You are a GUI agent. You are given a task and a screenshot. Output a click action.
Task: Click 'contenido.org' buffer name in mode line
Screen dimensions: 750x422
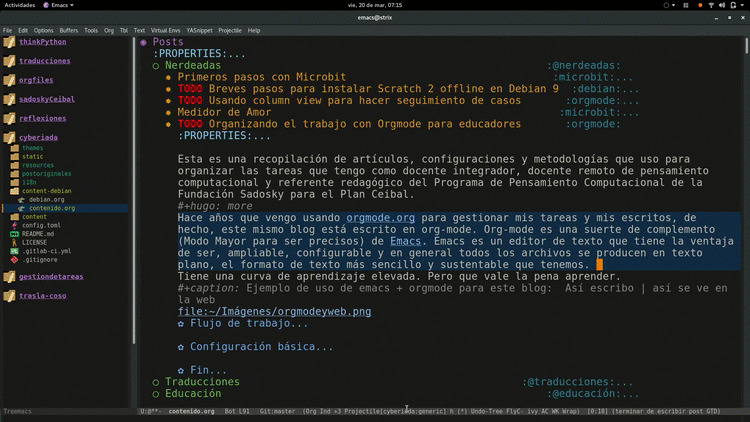pyautogui.click(x=191, y=411)
